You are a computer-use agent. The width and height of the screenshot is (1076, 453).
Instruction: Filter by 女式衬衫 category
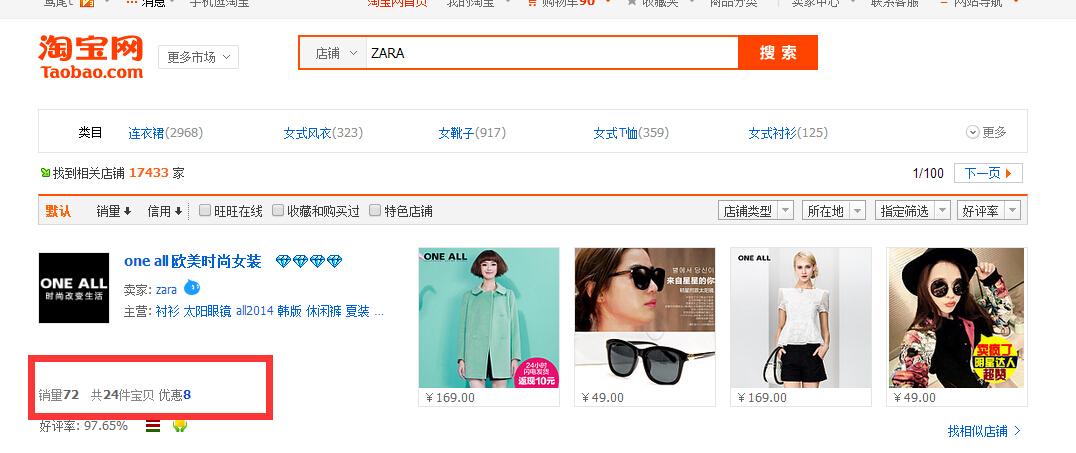pyautogui.click(x=788, y=132)
